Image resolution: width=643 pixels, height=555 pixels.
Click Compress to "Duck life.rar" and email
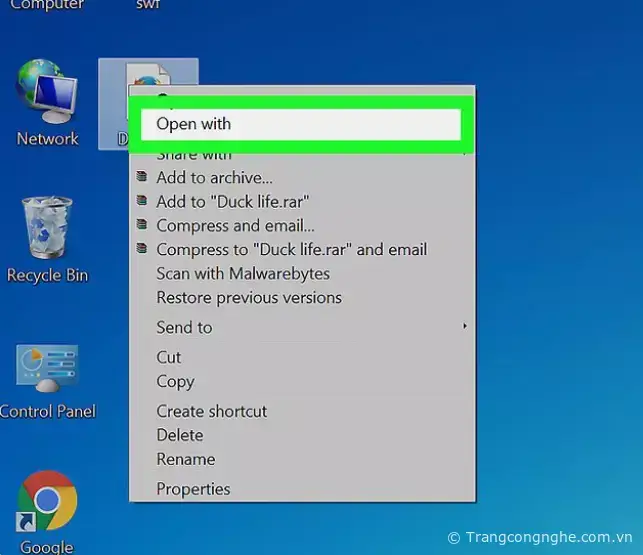click(x=291, y=250)
